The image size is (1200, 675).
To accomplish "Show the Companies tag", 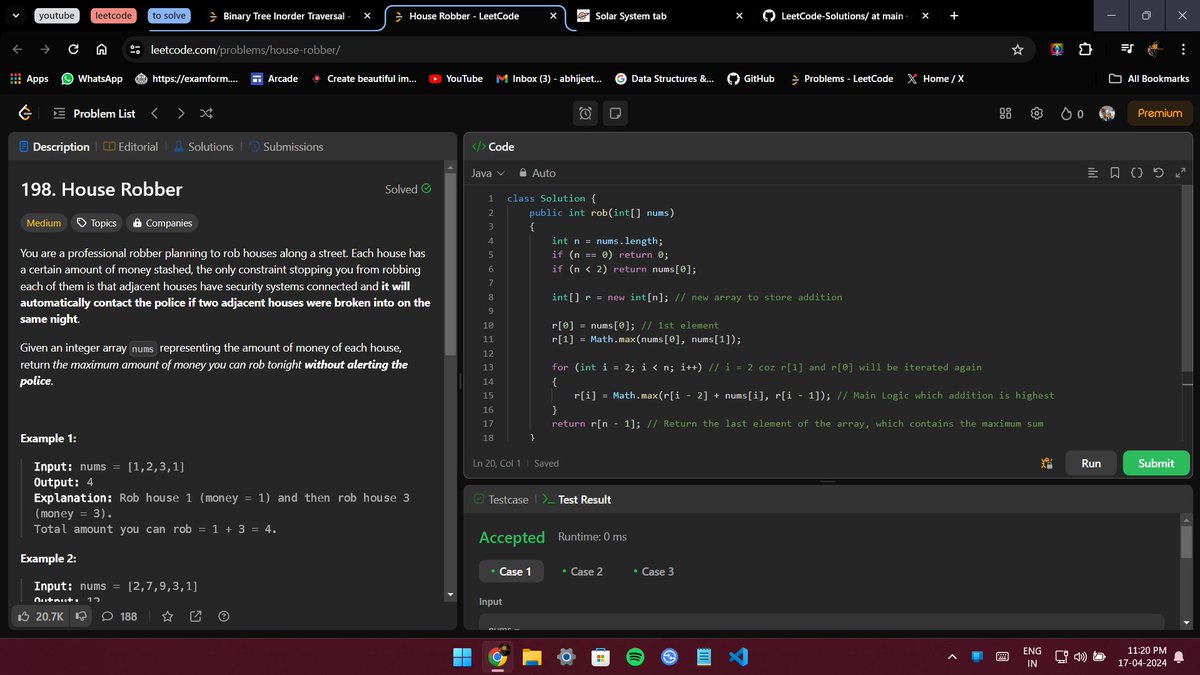I will 163,223.
